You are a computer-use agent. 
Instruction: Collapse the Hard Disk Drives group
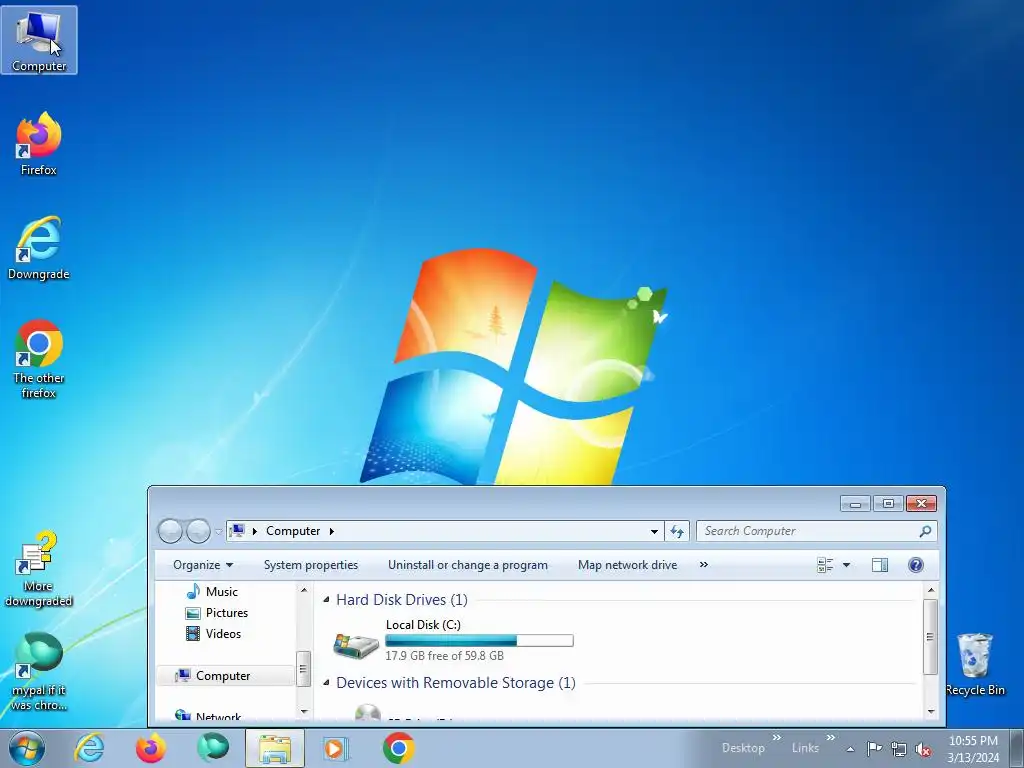click(x=326, y=600)
